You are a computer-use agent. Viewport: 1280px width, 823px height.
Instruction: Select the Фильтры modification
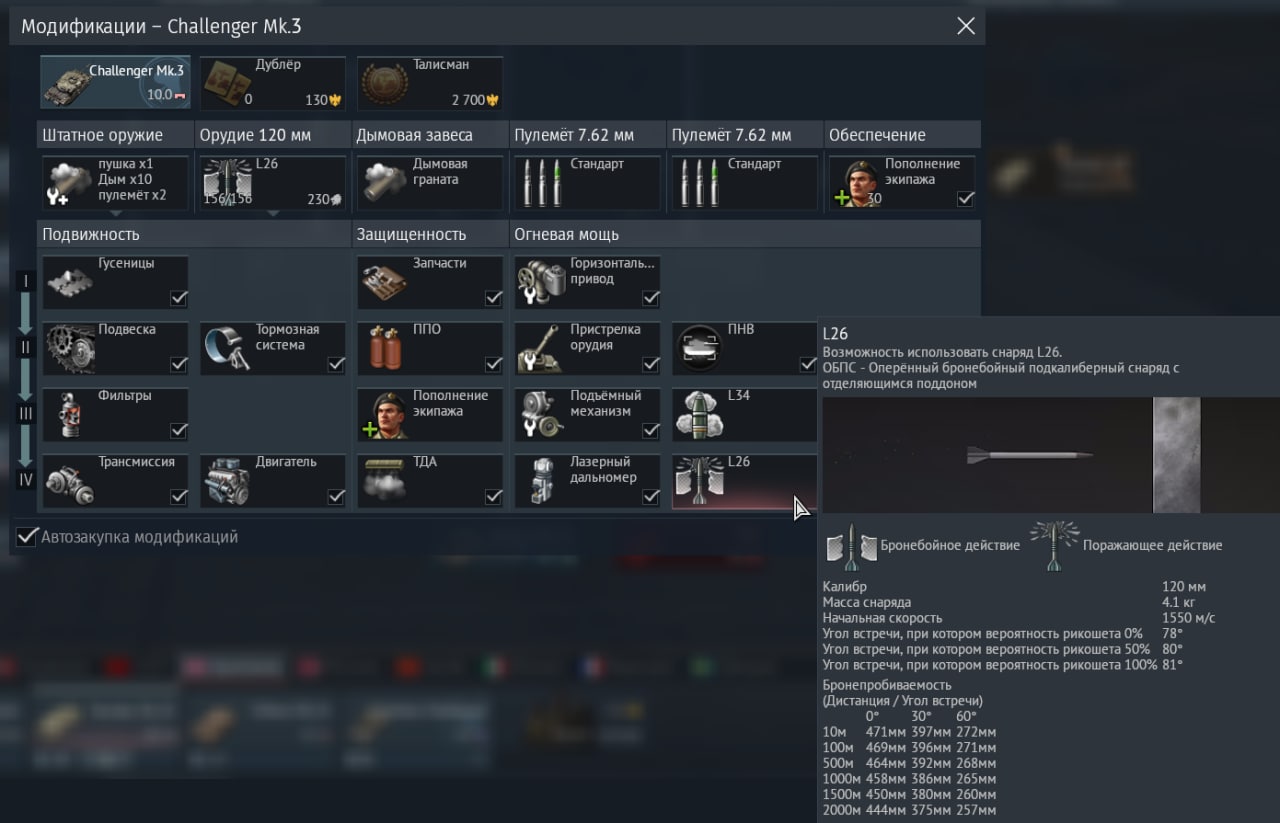coord(114,414)
